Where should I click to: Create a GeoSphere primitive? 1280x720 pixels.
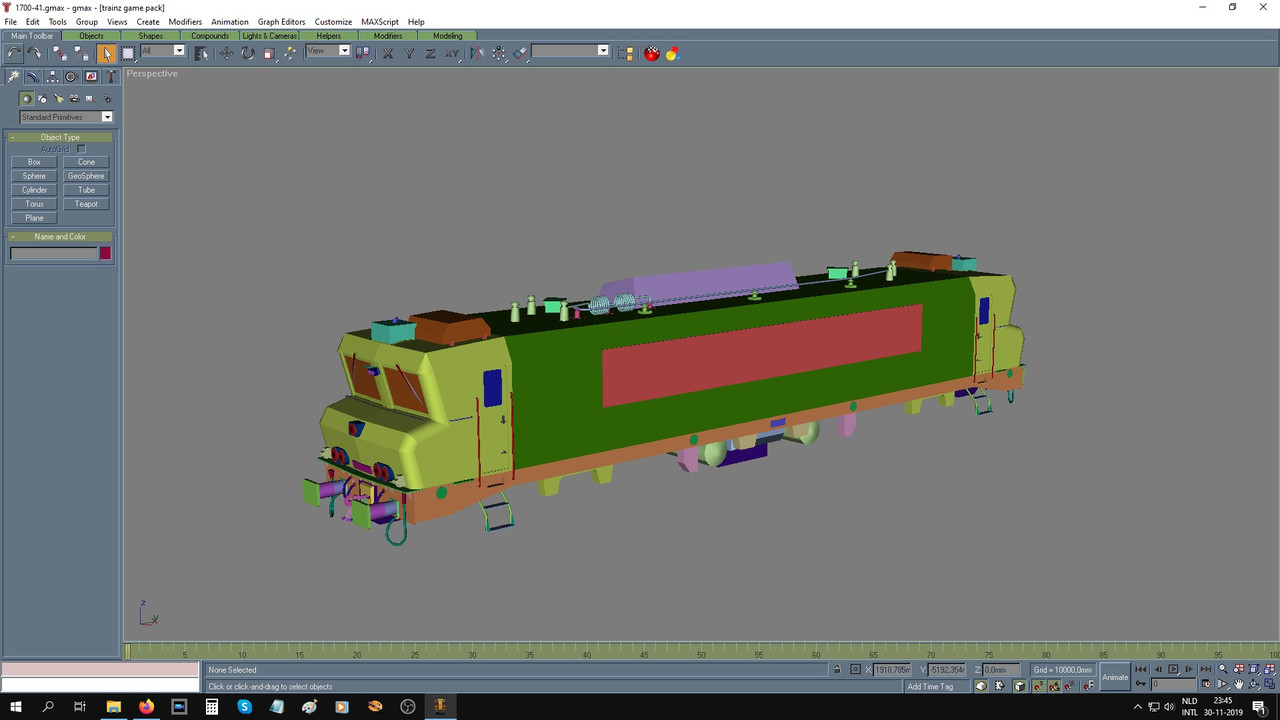click(x=86, y=176)
